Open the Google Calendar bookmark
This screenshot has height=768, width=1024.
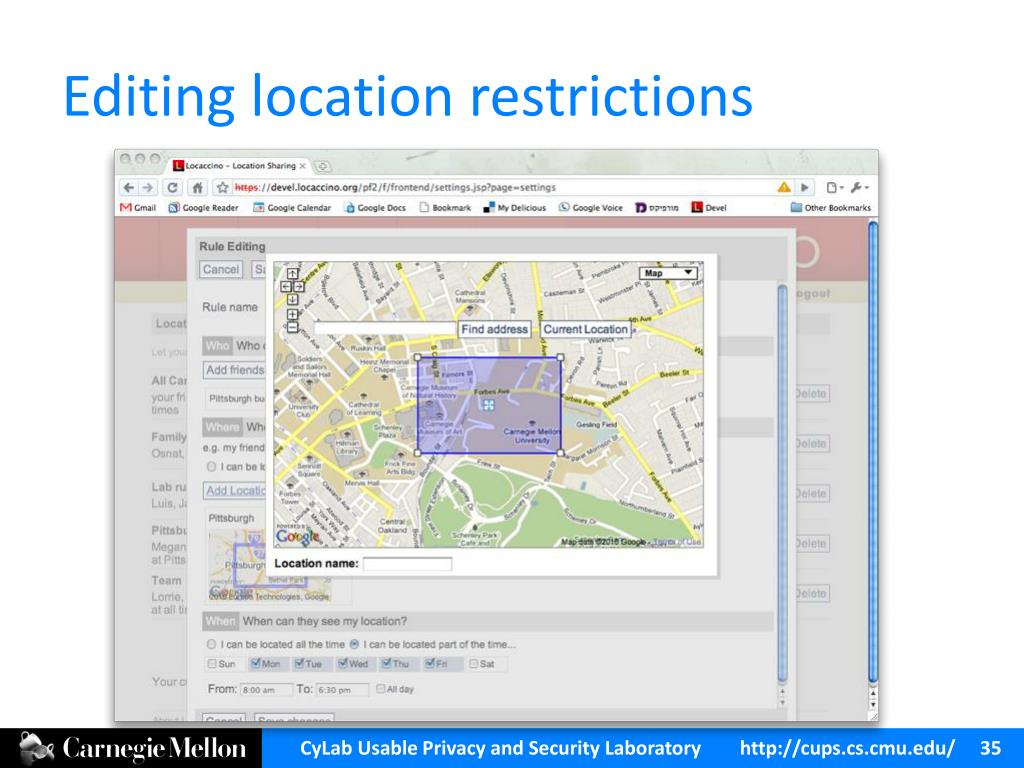coord(292,208)
